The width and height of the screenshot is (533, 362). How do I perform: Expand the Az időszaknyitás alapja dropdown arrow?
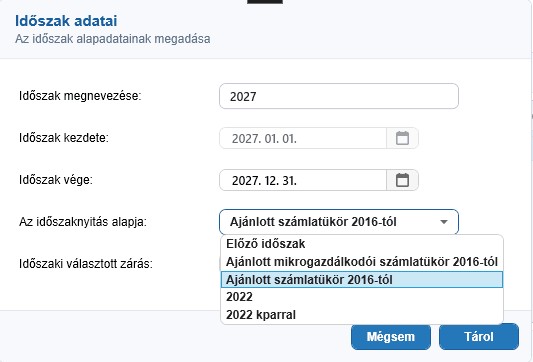[x=444, y=222]
